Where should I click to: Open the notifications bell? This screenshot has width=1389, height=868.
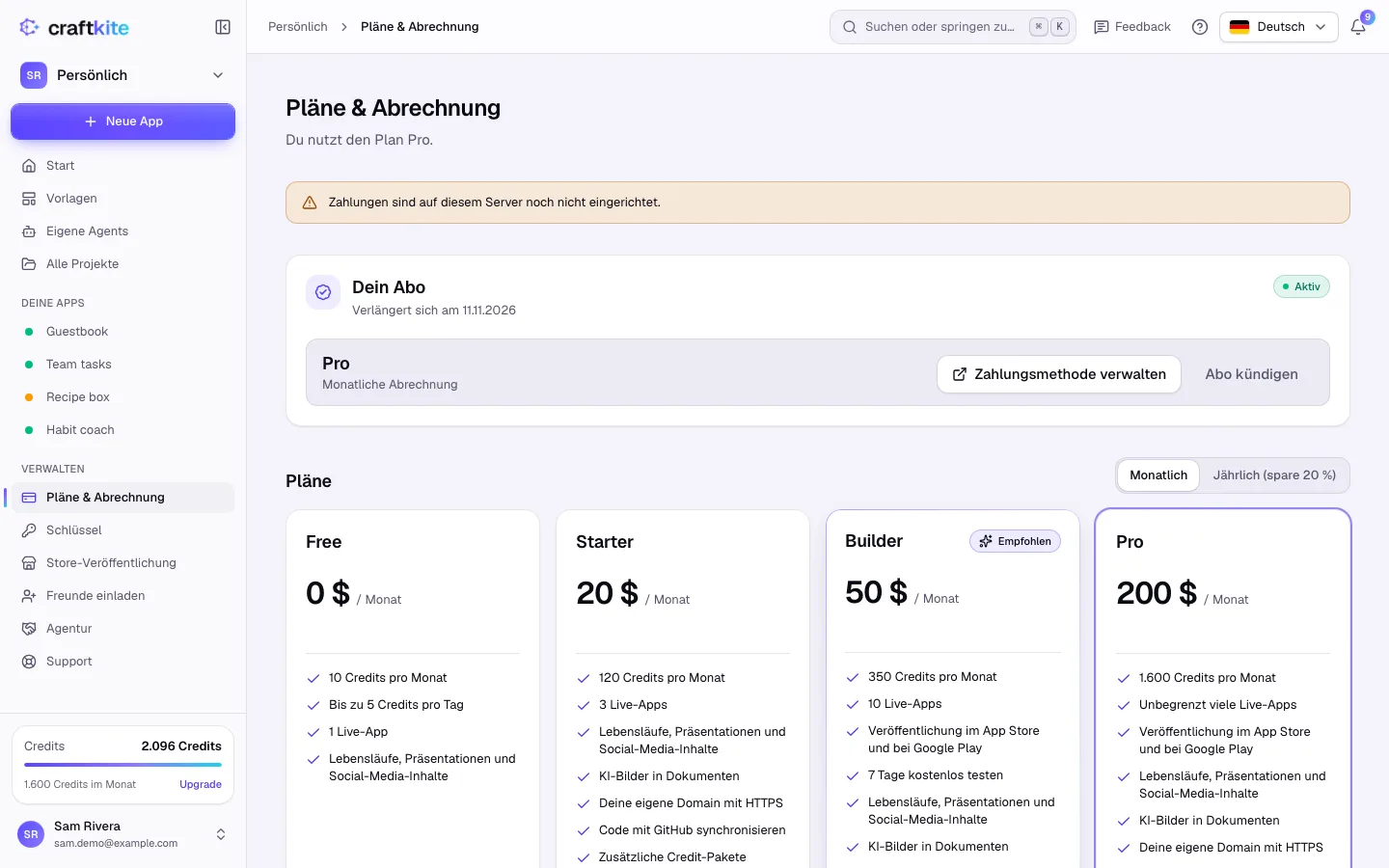click(1358, 27)
